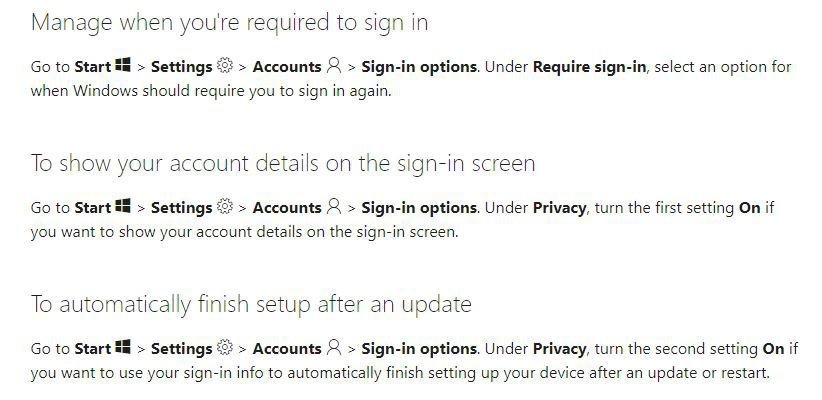This screenshot has width=822, height=400.
Task: Click the person icon in the finish setup section
Action: [x=333, y=348]
